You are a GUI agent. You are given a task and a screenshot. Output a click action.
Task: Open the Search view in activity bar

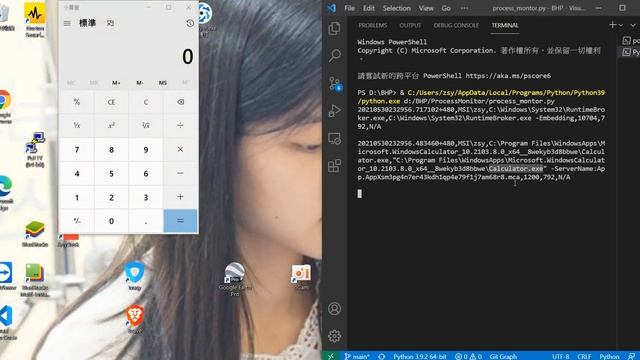click(334, 56)
